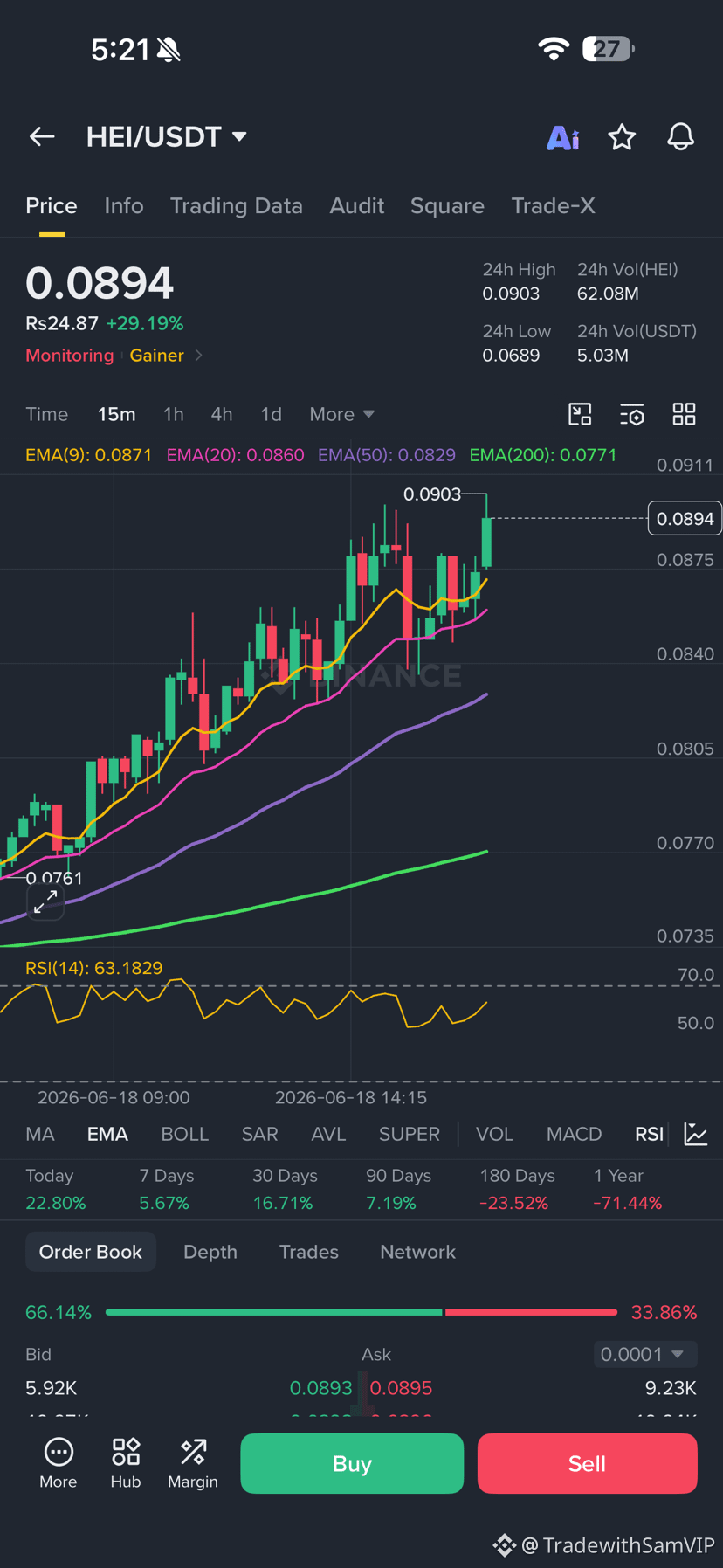Image resolution: width=723 pixels, height=1568 pixels.
Task: Toggle the BOLL indicator
Action: click(185, 1134)
